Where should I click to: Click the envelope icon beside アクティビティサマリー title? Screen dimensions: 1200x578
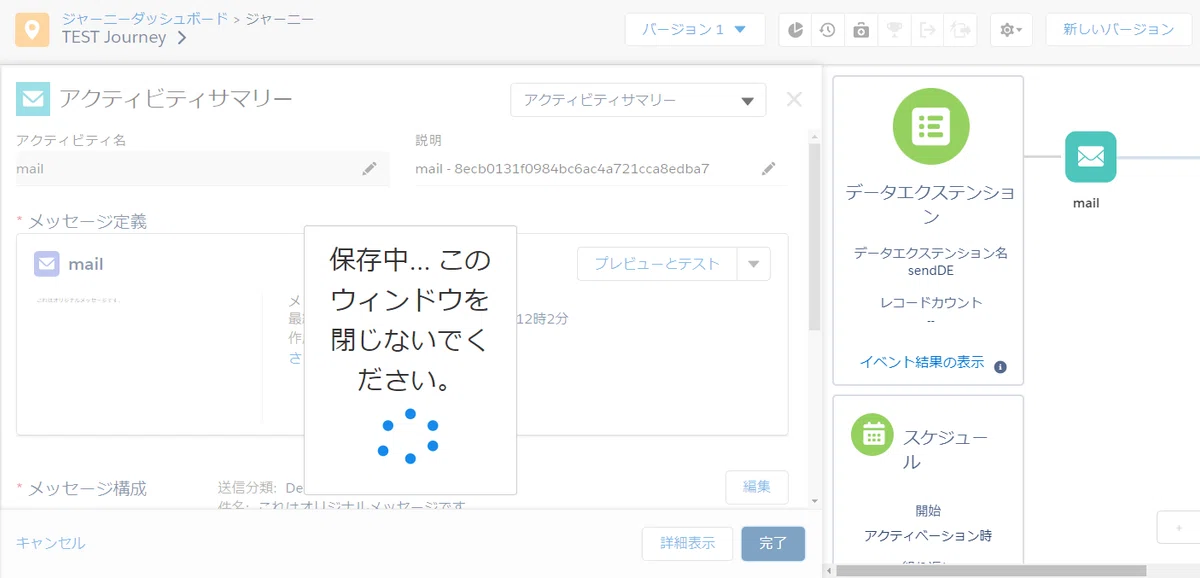[33, 99]
